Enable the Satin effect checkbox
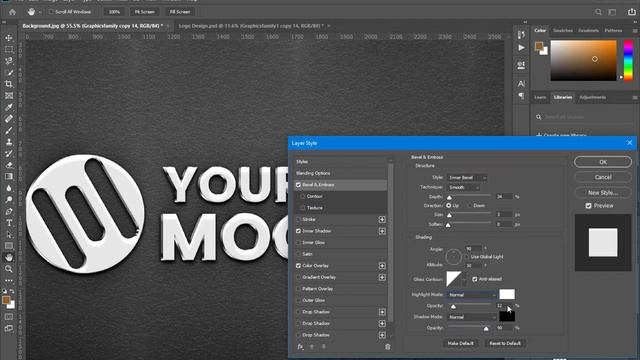640x360 pixels. (x=298, y=254)
